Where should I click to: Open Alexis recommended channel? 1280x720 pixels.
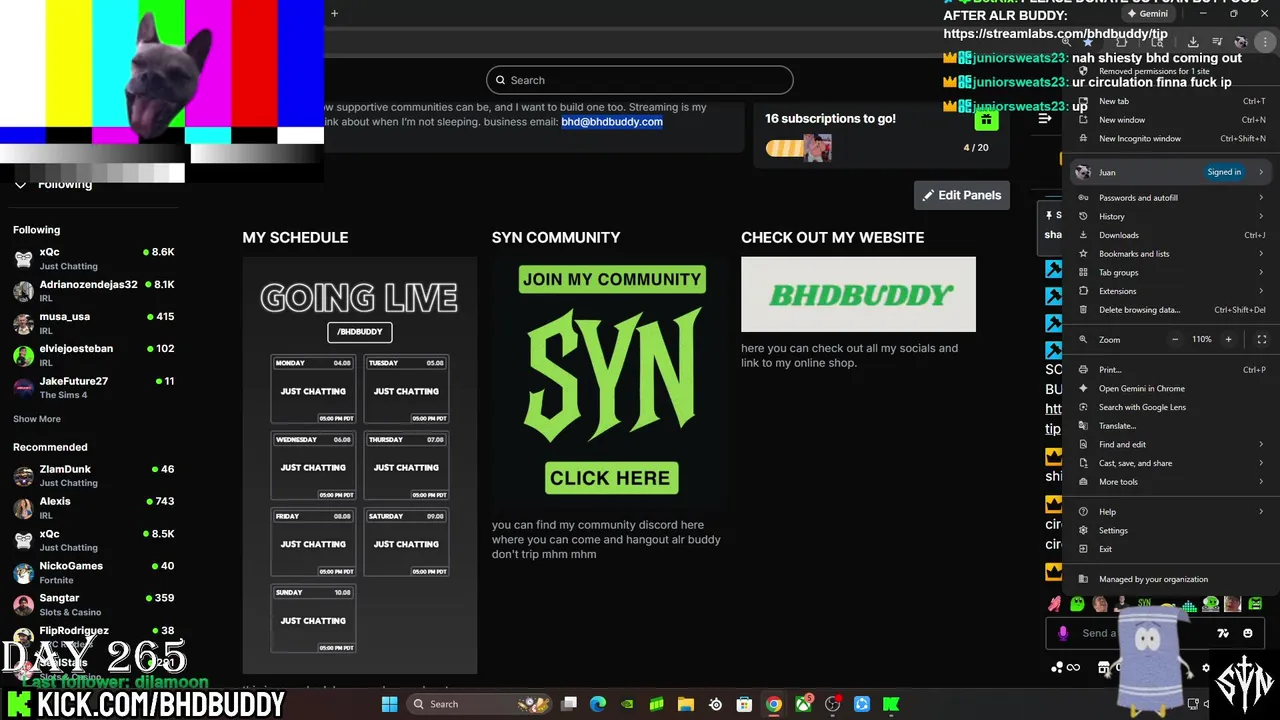(94, 508)
